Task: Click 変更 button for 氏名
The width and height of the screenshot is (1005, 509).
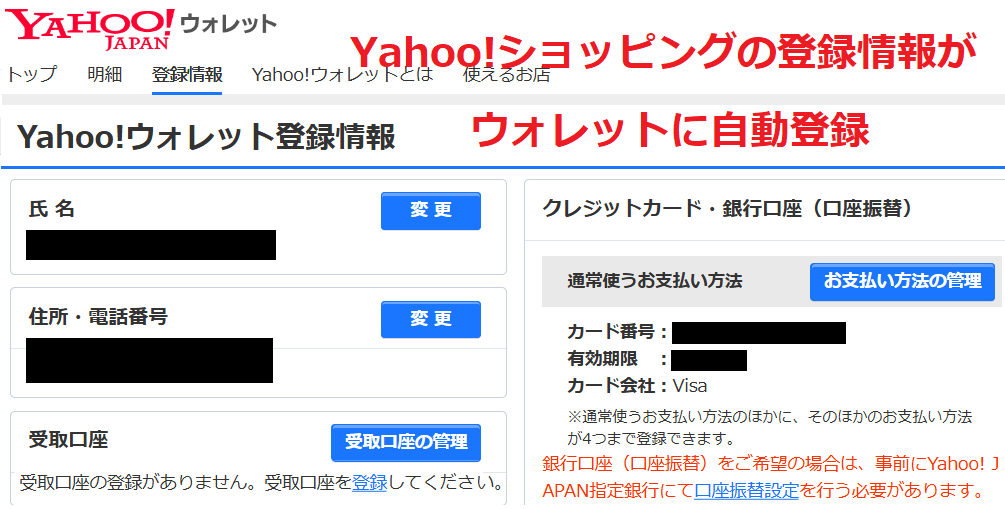Action: pyautogui.click(x=431, y=210)
